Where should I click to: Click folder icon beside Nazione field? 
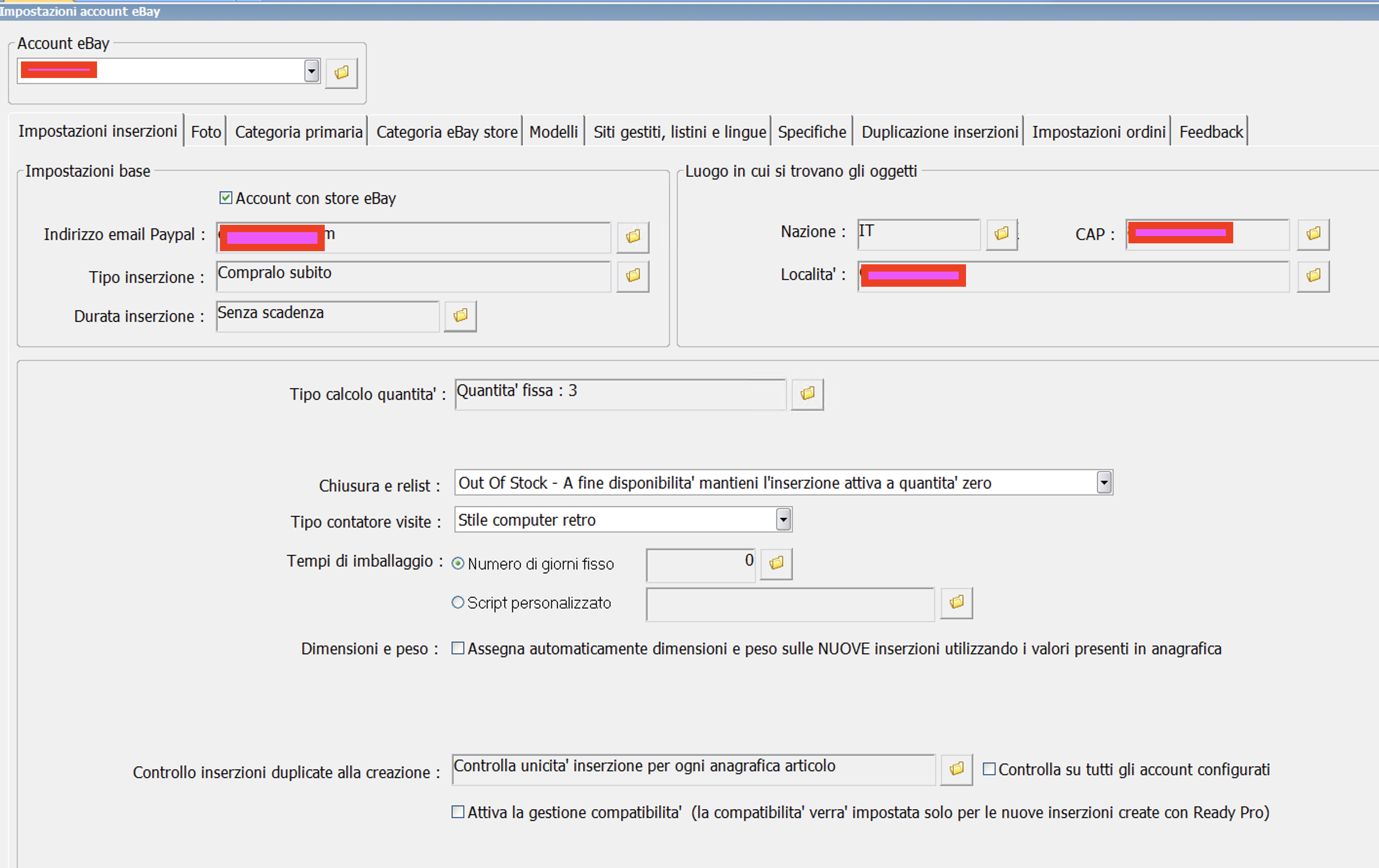[1002, 234]
